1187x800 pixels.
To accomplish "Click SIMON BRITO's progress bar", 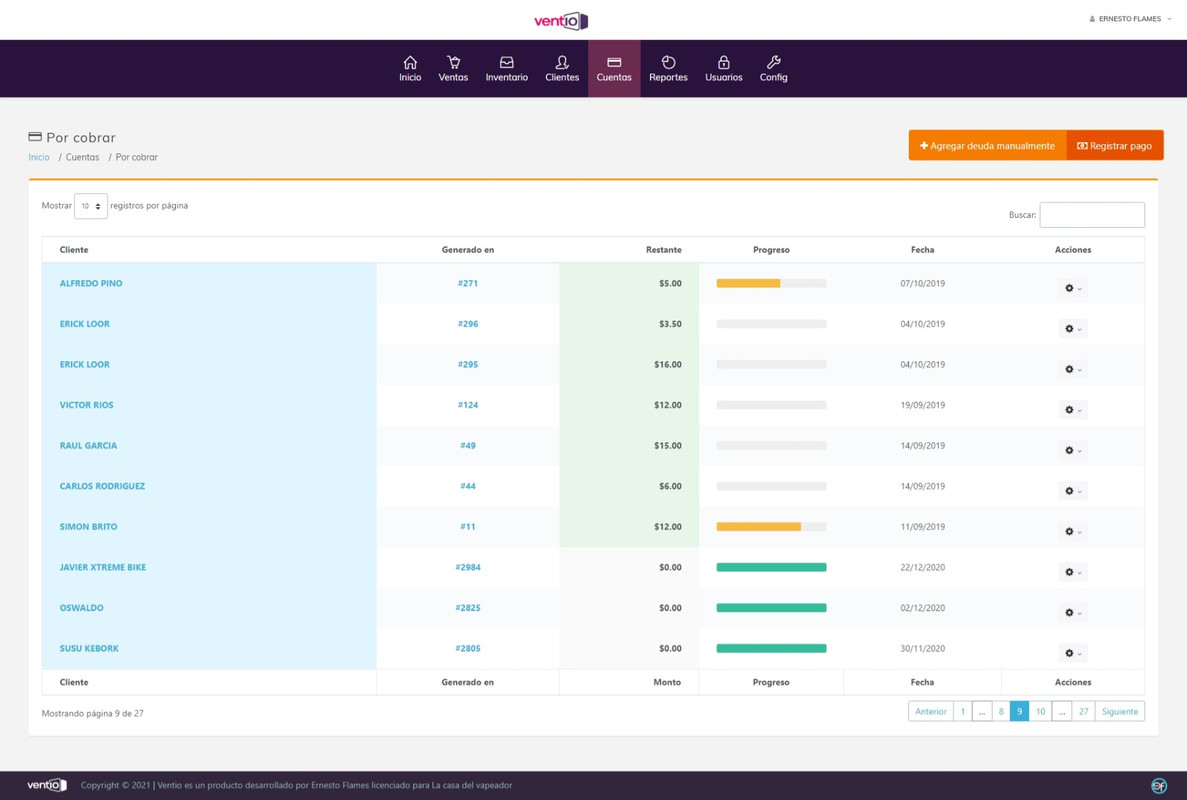I will [771, 527].
